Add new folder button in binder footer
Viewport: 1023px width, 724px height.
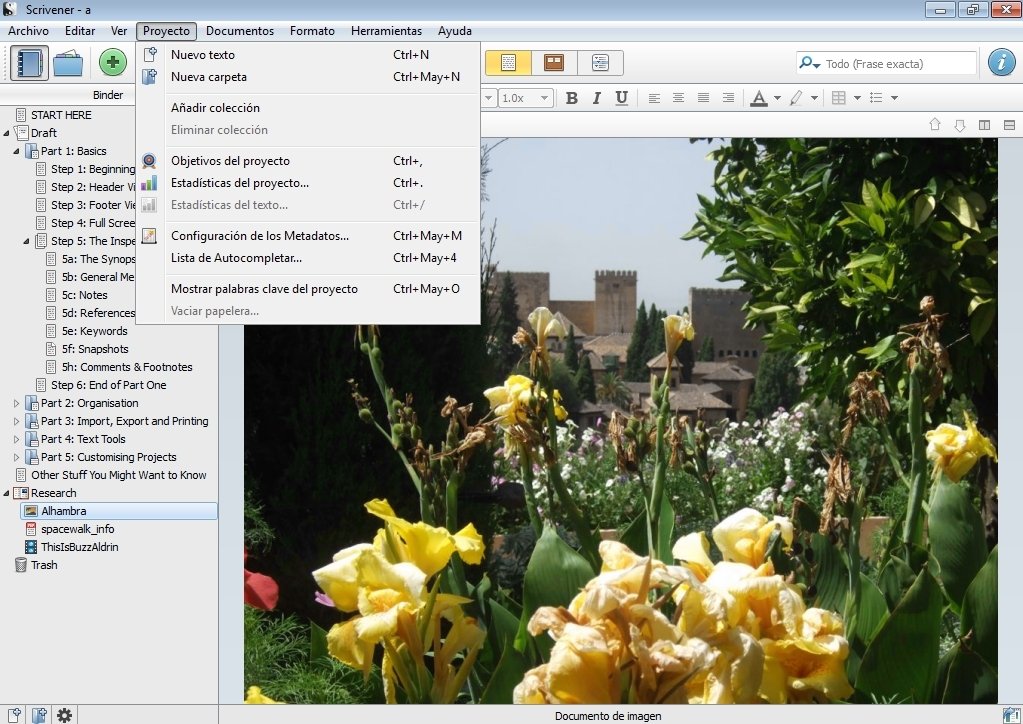point(39,715)
